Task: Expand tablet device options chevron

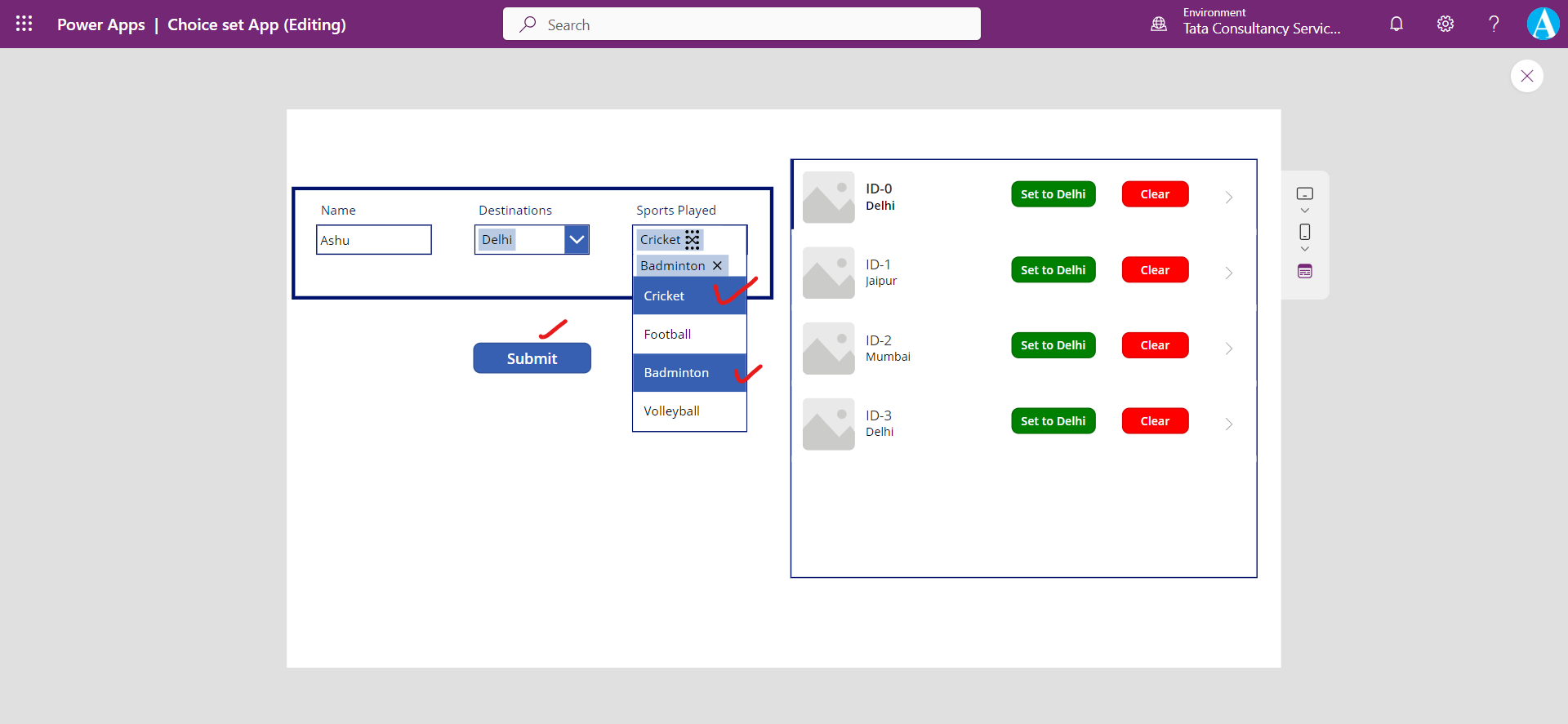Action: coord(1305,211)
